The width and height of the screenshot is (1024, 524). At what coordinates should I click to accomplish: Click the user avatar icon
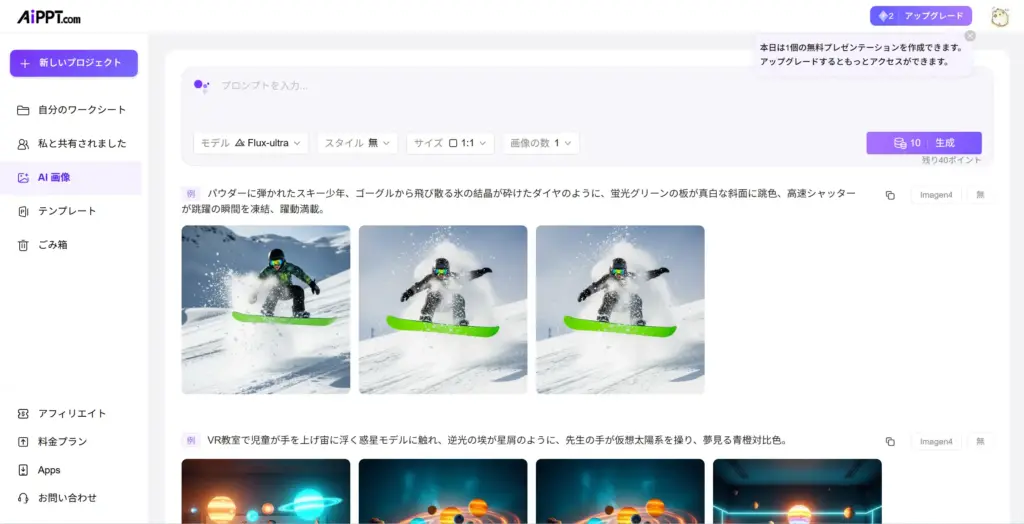(999, 16)
